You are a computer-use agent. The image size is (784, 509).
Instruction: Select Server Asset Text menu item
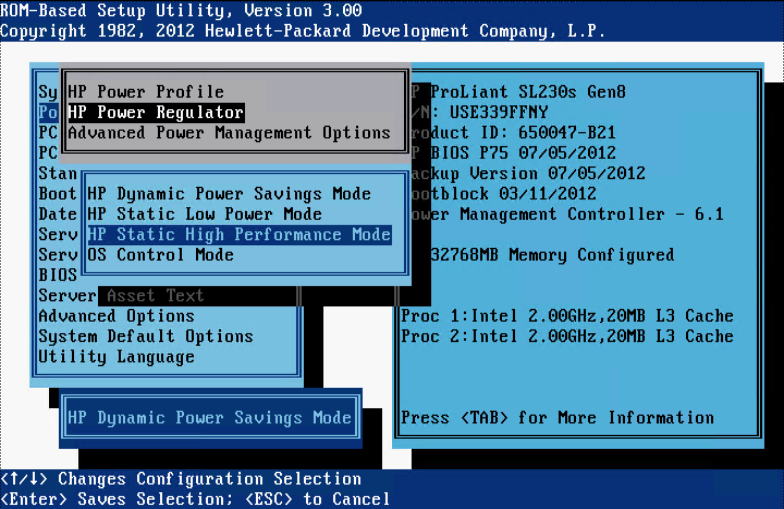(x=121, y=296)
